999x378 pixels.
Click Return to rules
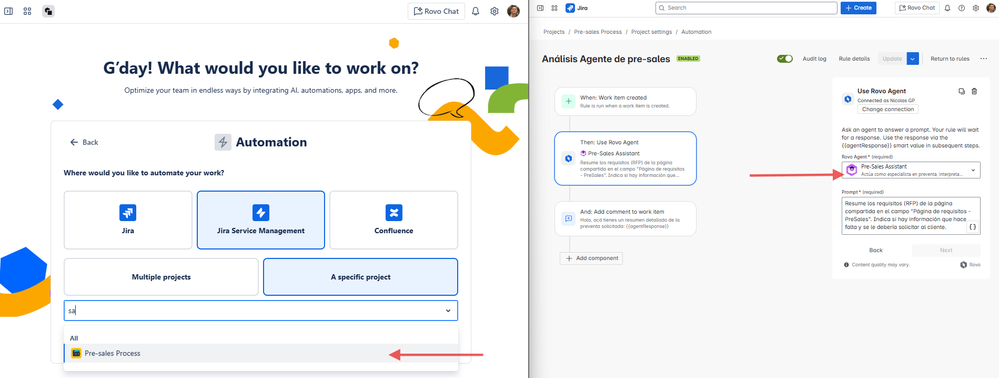point(950,59)
